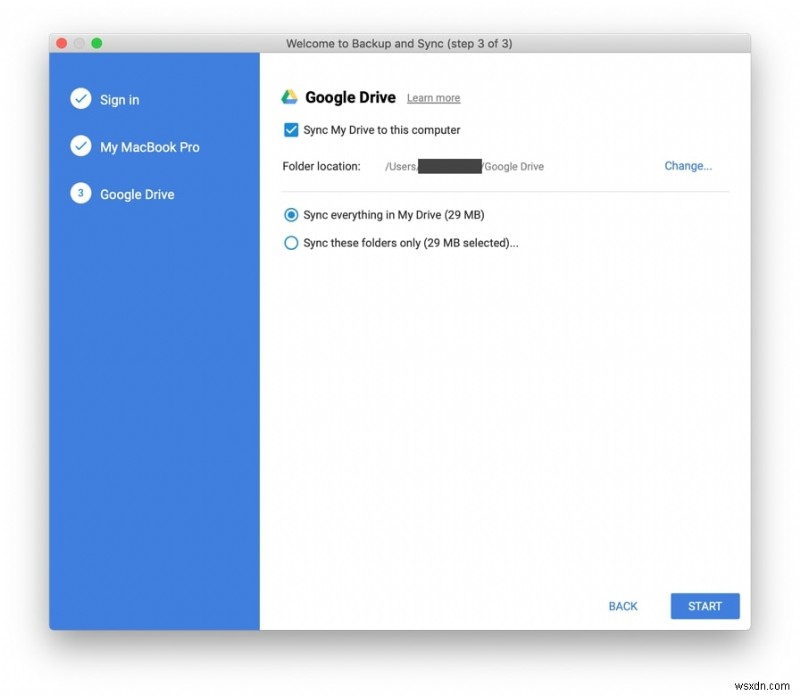Click the Google Drive logo icon
The height and width of the screenshot is (695, 800).
(290, 96)
